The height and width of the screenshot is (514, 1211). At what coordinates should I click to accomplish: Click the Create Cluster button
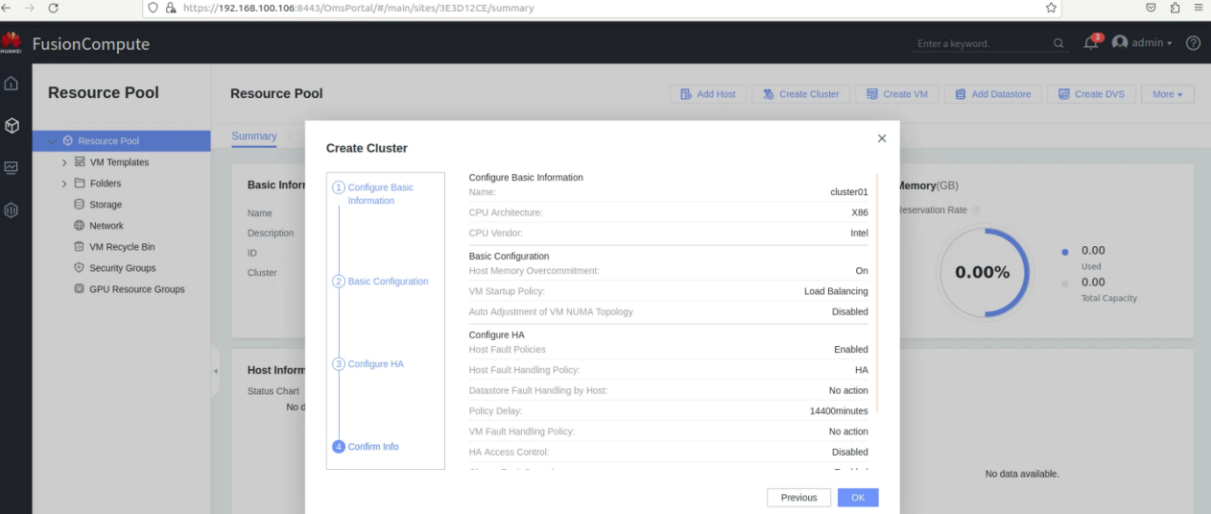[801, 94]
